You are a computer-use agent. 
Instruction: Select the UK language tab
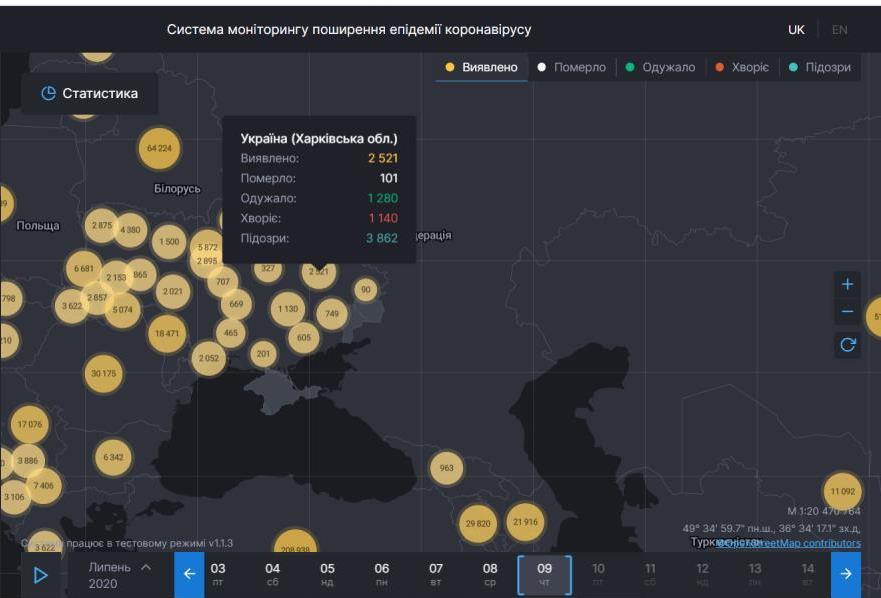795,30
